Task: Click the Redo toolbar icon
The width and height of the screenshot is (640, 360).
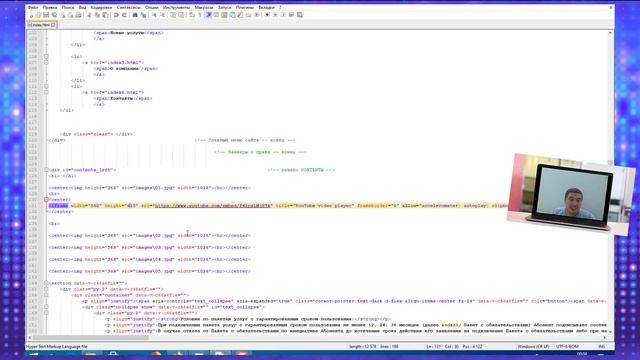Action: tap(124, 15)
